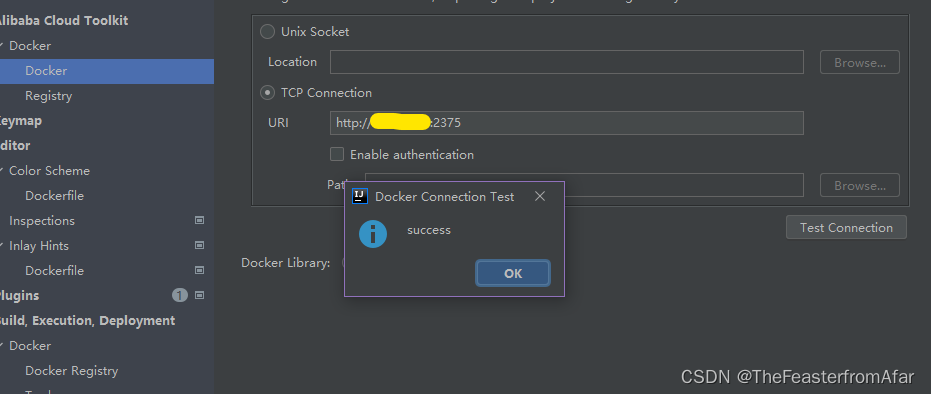
Task: Enable the authentication checkbox
Action: point(337,154)
